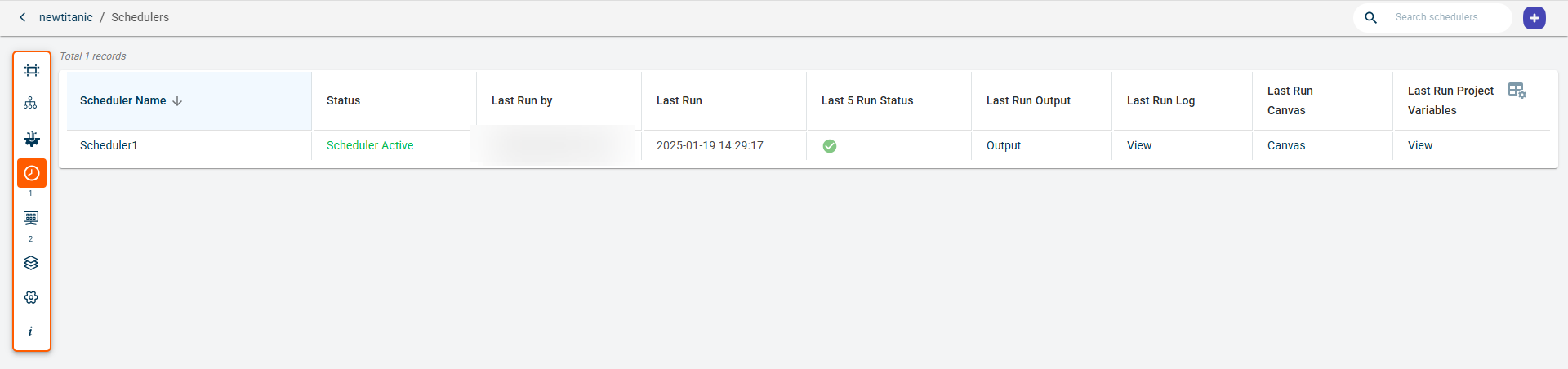The height and width of the screenshot is (369, 1568).
Task: Click the add scheduler plus button
Action: point(1534,18)
